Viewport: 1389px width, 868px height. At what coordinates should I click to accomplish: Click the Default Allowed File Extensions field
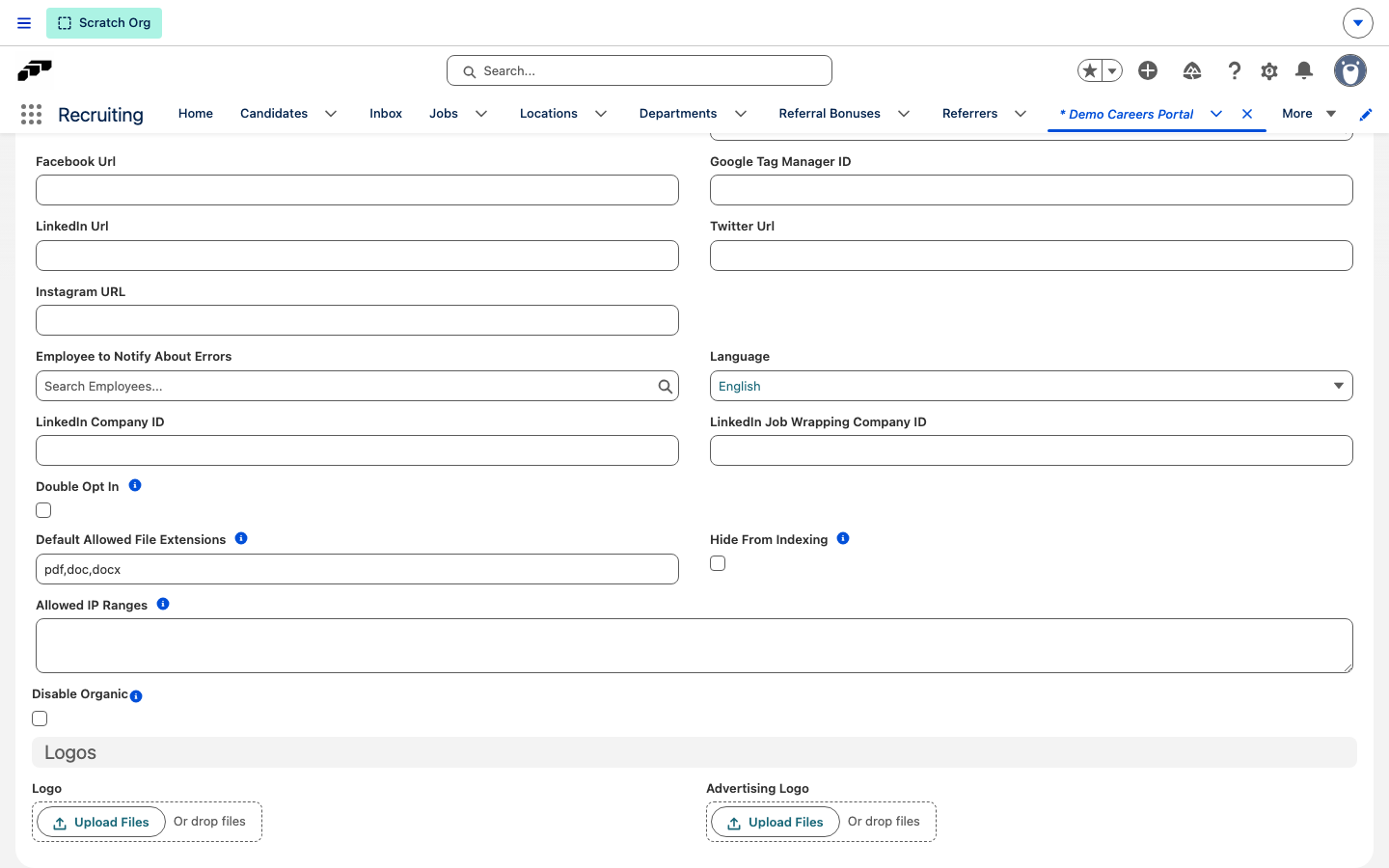coord(357,569)
